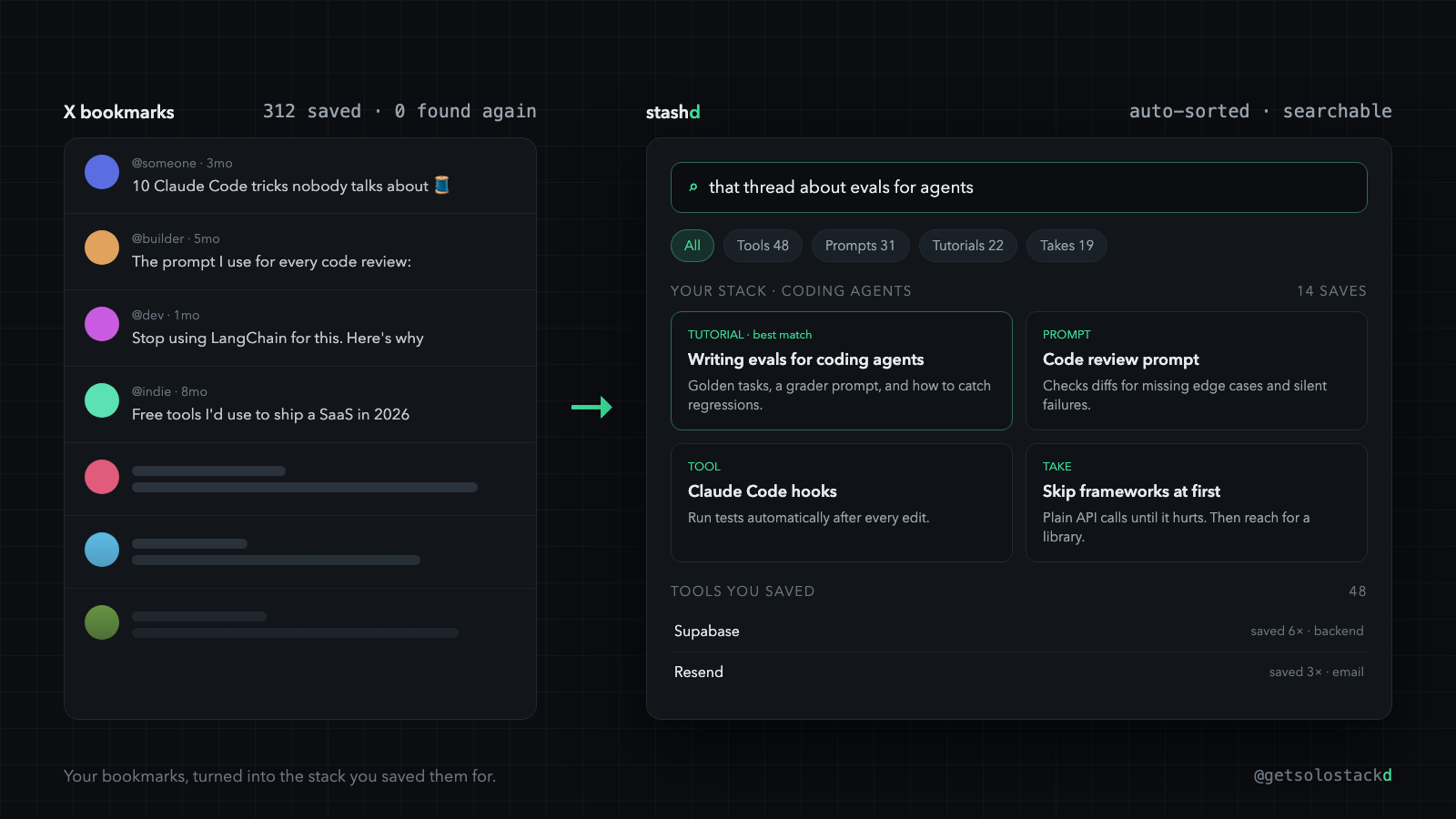Select the Supabase saved tool row
Viewport: 1456px width, 819px height.
pyautogui.click(x=1019, y=631)
